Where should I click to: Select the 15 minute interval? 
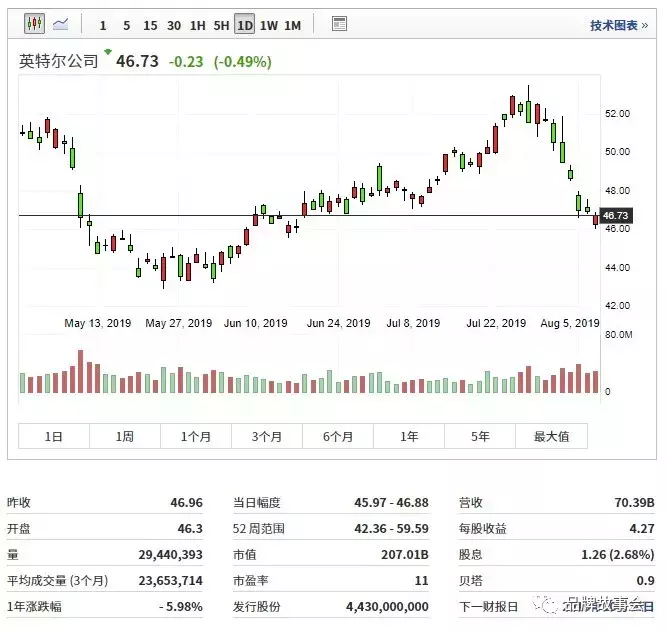[x=150, y=25]
